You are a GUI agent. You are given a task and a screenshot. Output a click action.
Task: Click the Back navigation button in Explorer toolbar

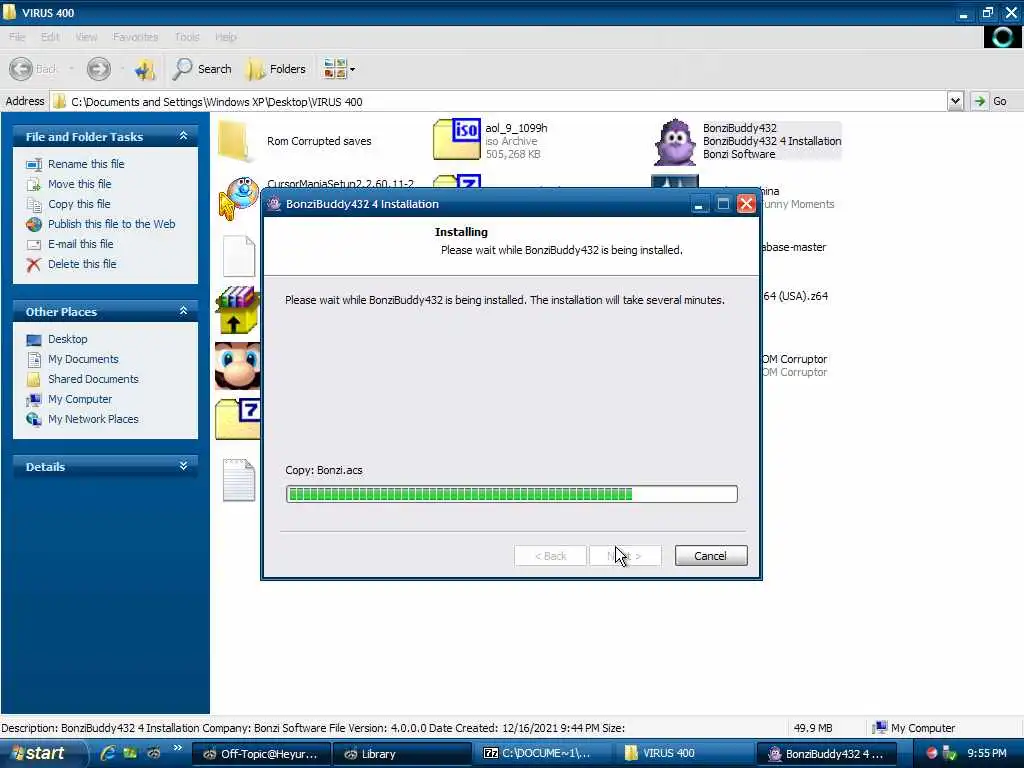(x=33, y=69)
